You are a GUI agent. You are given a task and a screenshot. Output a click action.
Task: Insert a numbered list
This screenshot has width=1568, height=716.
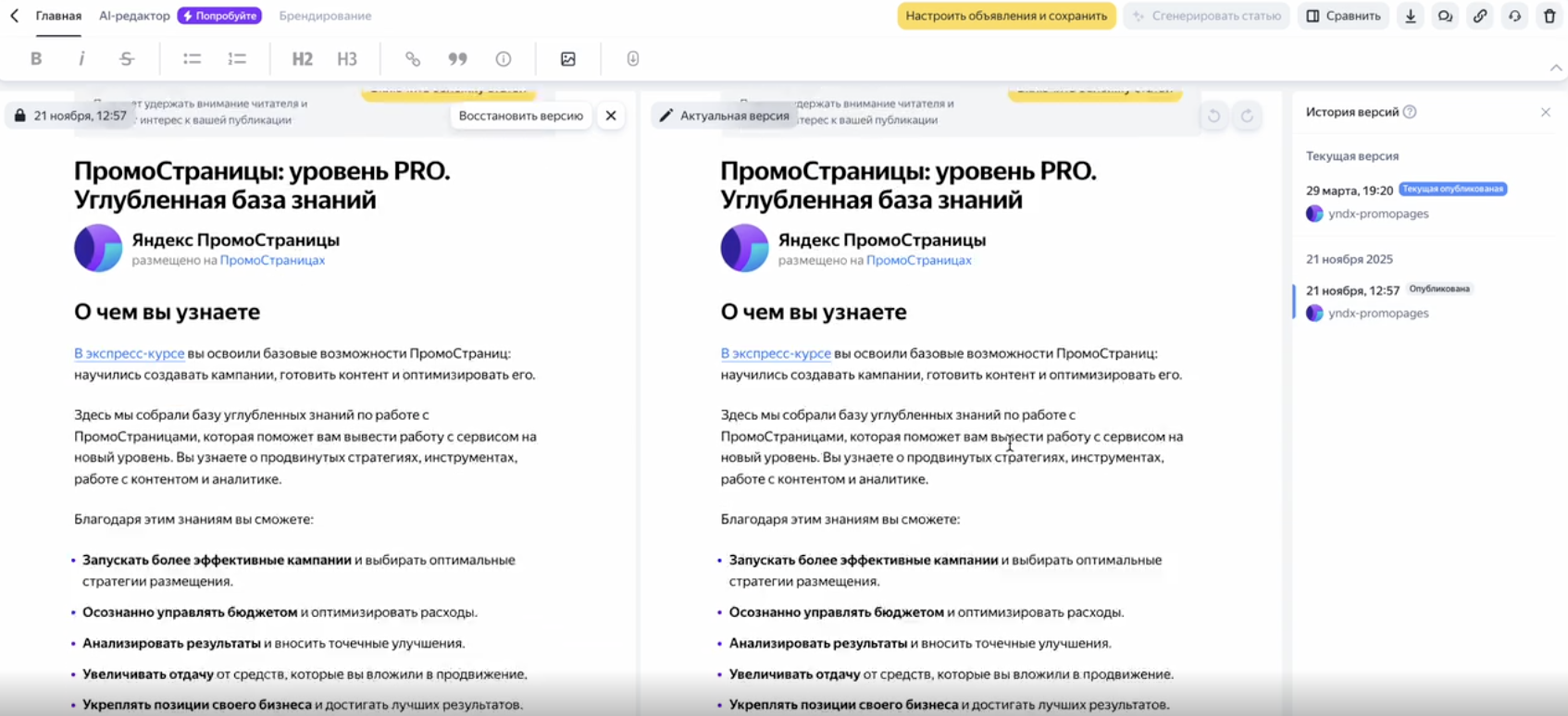[237, 59]
